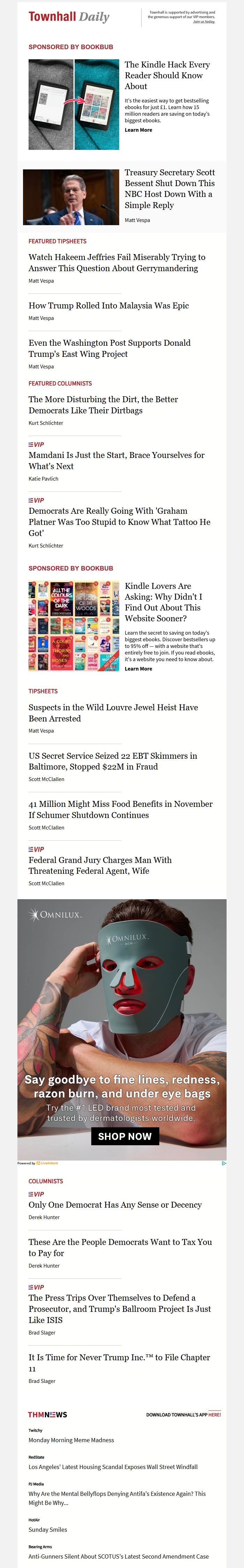Viewport: 244px width, 1568px height.
Task: Open the Louvre Jewel Heist suspects article
Action: [x=113, y=713]
